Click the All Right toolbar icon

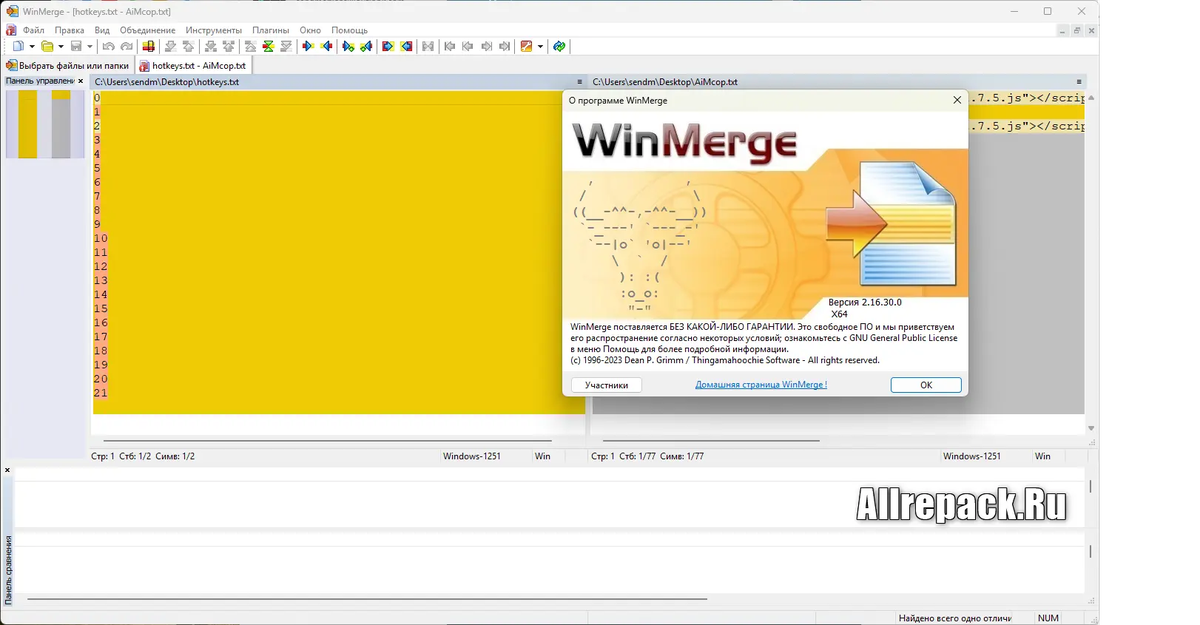pos(388,46)
